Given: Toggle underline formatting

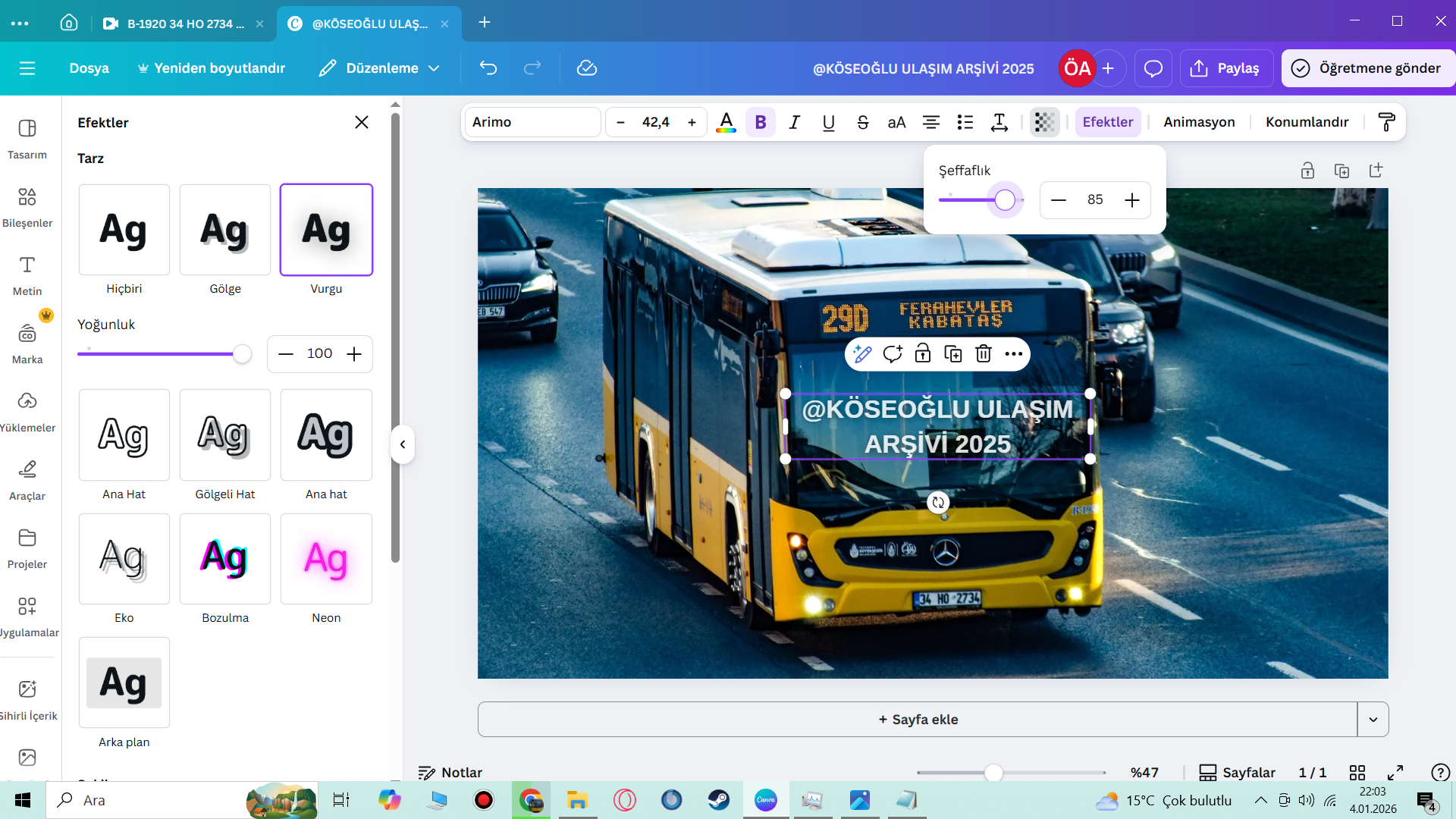Looking at the screenshot, I should 828,122.
